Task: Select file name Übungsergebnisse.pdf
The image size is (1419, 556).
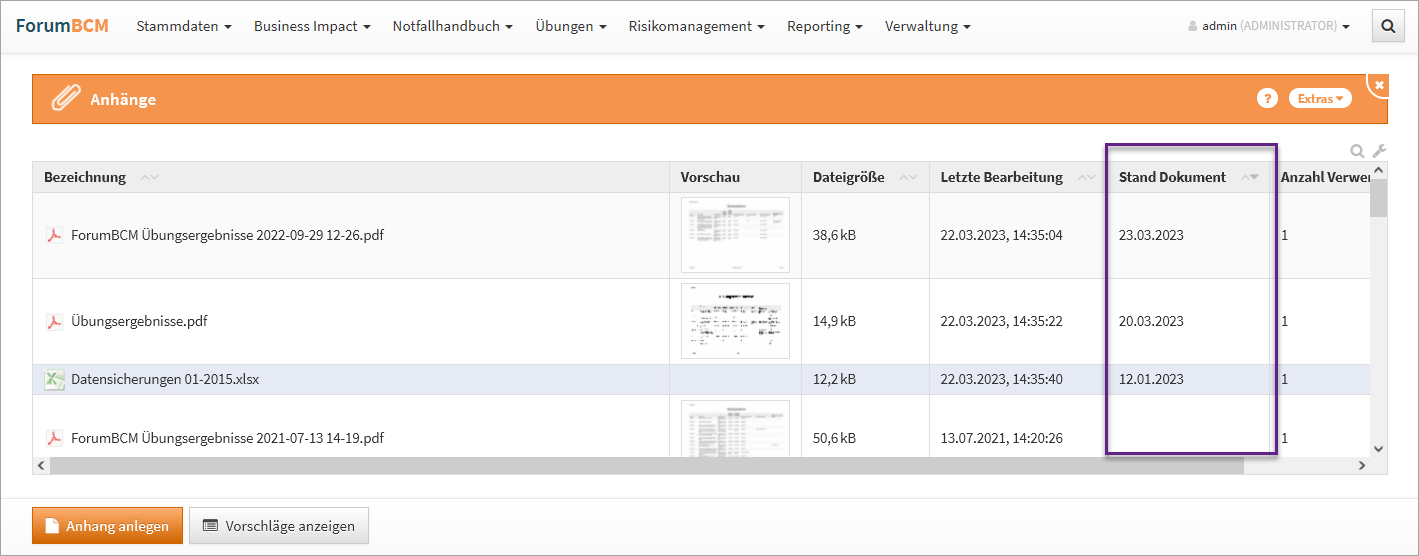Action: pos(140,322)
